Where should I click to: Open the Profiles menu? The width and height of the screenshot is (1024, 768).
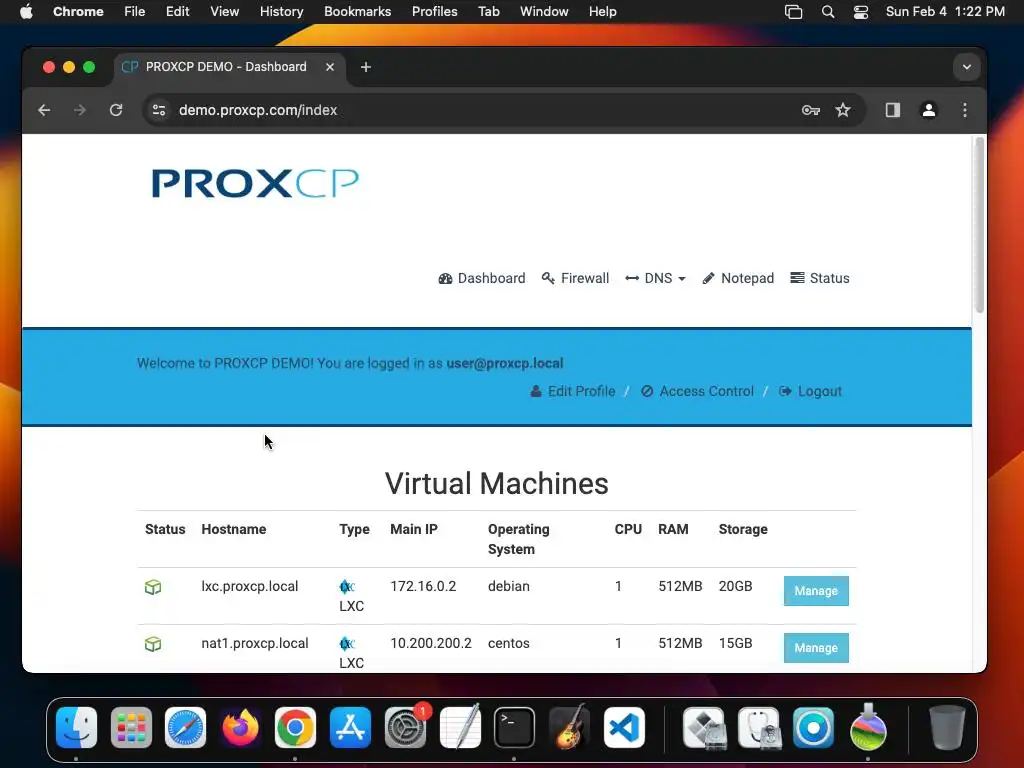434,12
